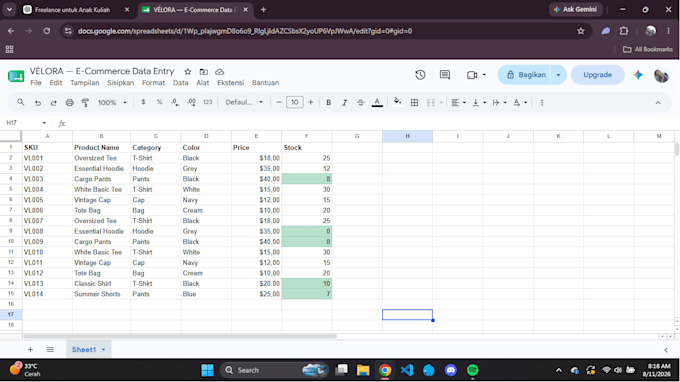This screenshot has width=680, height=382.
Task: Click the Ask Gemini button
Action: 575,10
